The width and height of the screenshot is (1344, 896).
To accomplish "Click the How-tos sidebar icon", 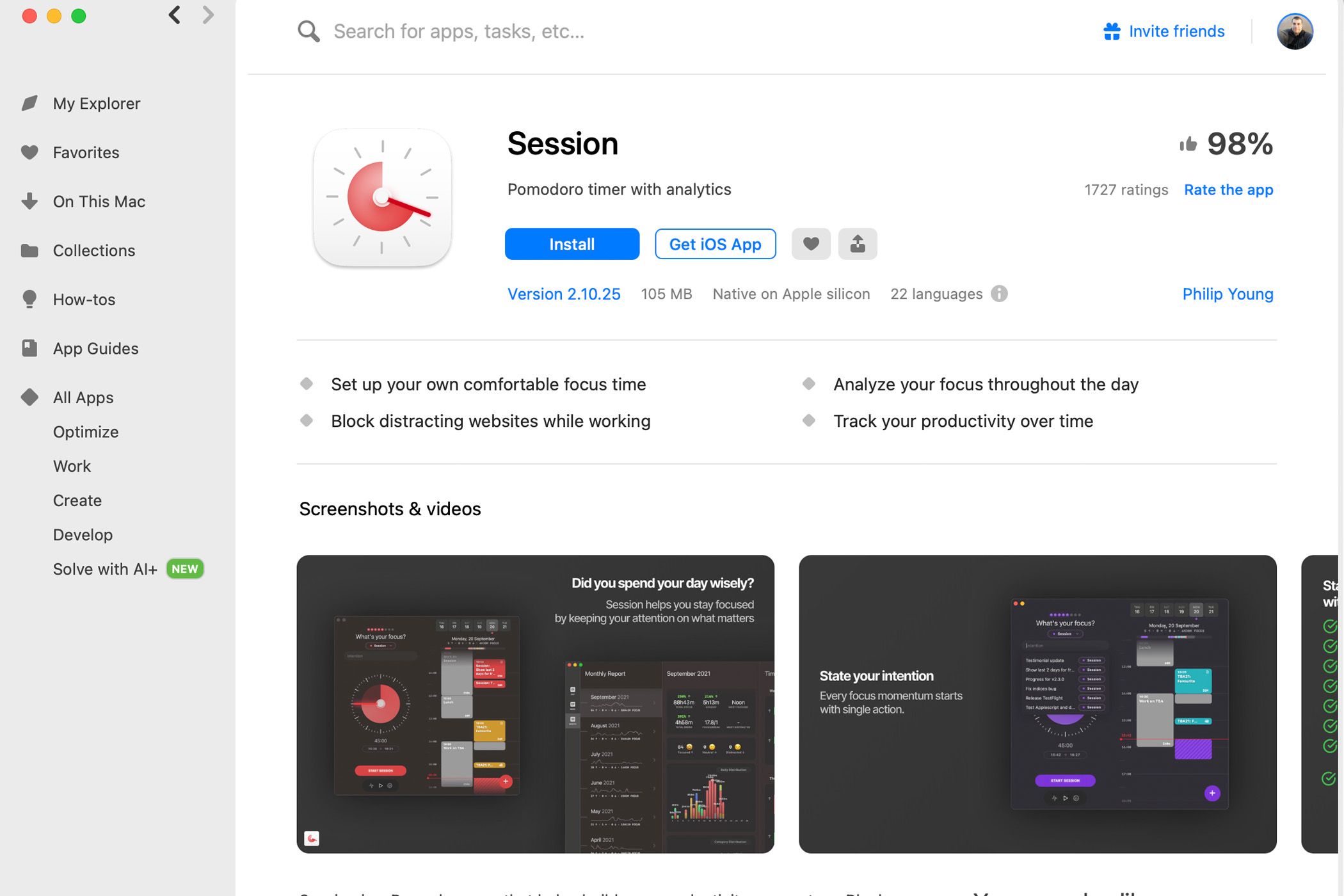I will pyautogui.click(x=28, y=299).
